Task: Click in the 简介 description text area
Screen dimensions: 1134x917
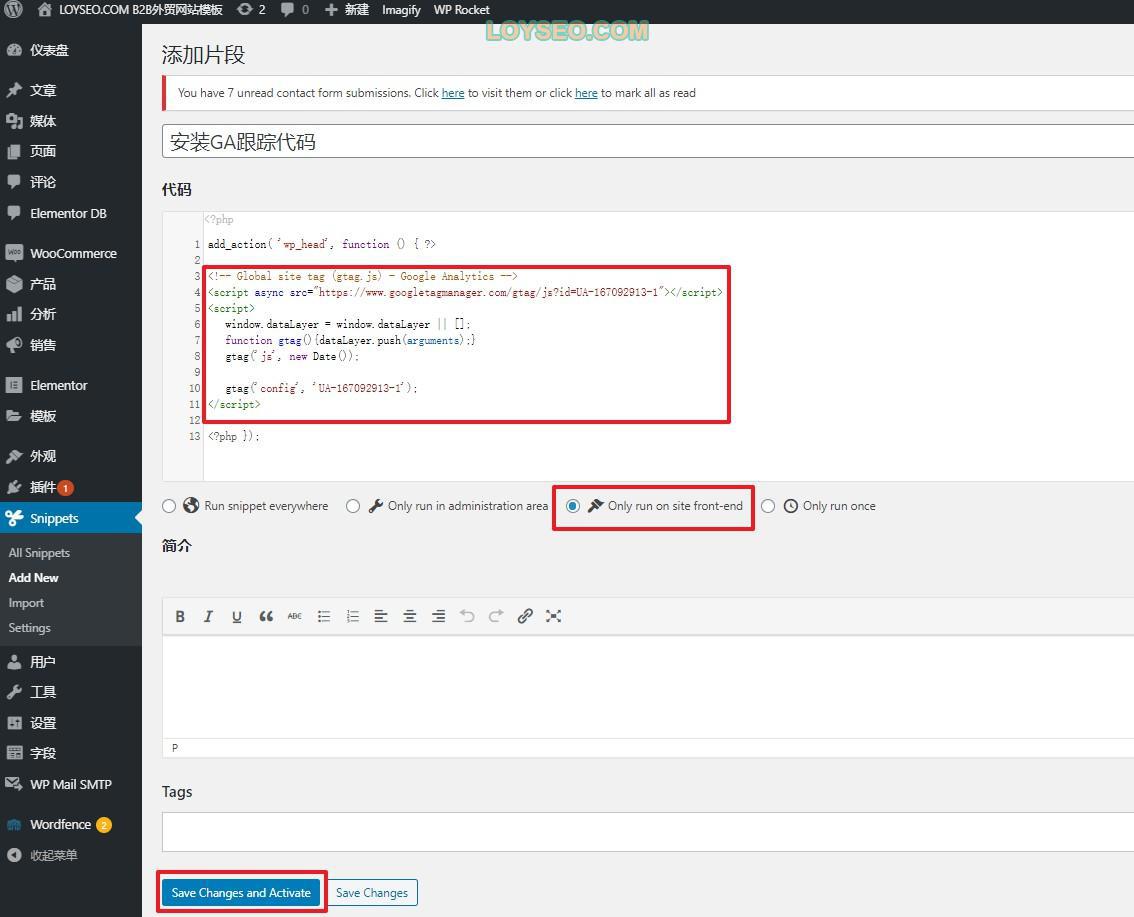Action: (x=648, y=686)
